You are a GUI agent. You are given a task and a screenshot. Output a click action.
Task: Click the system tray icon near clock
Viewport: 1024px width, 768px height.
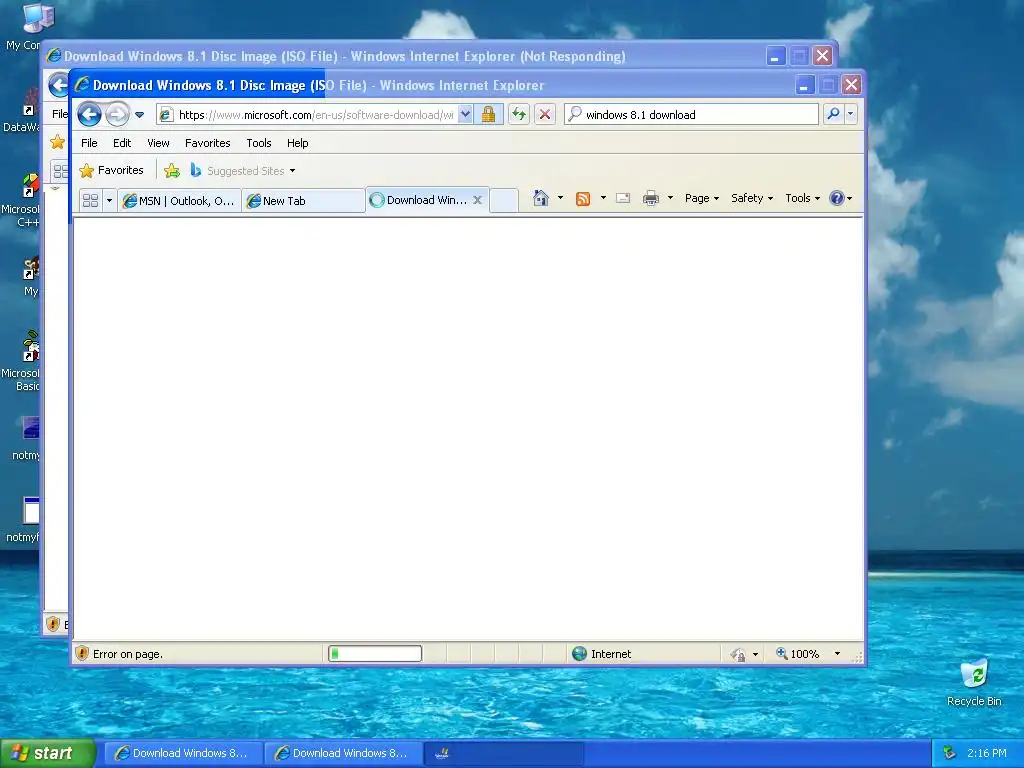click(x=950, y=753)
